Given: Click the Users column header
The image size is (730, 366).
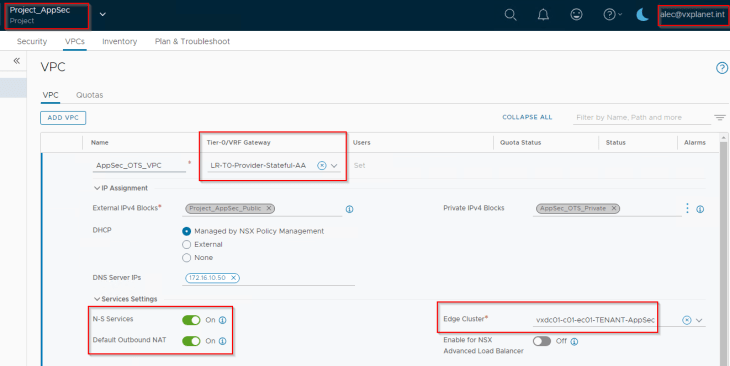Looking at the screenshot, I should pyautogui.click(x=362, y=142).
